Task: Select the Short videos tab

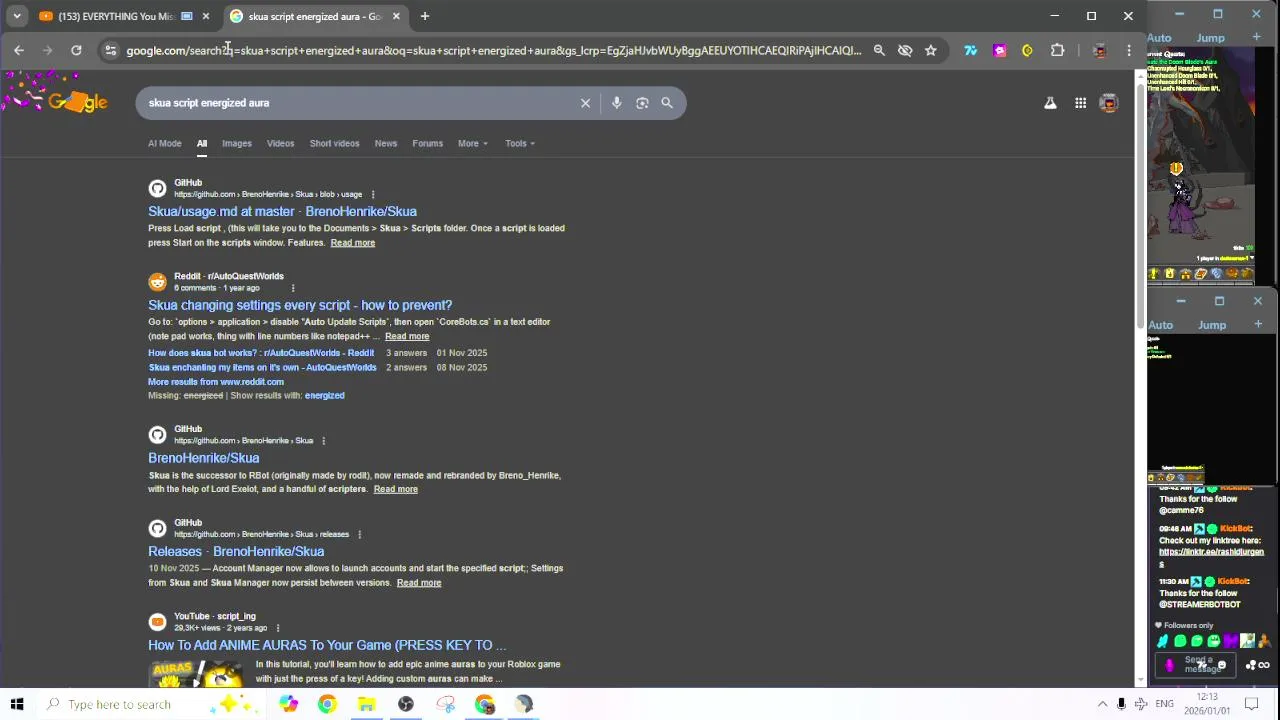Action: tap(334, 143)
